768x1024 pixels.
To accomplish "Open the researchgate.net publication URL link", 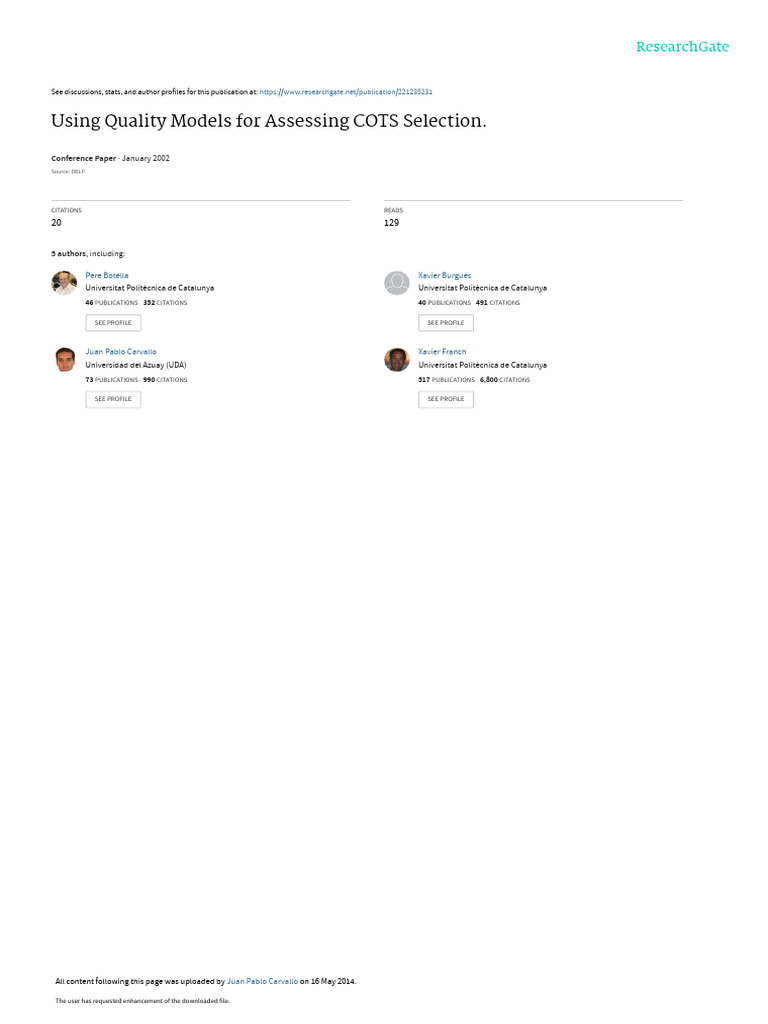I will pyautogui.click(x=345, y=92).
